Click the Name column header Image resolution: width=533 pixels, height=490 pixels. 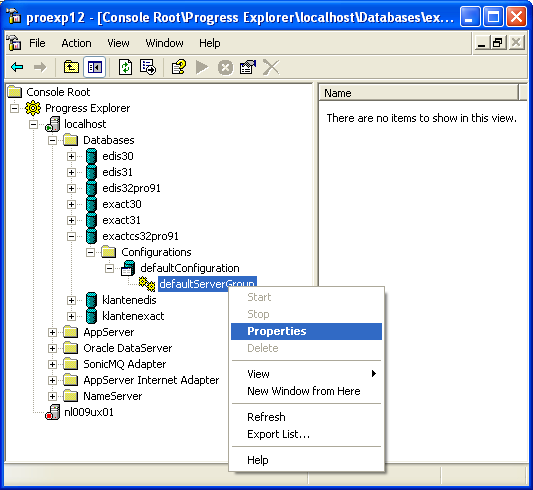[x=418, y=93]
